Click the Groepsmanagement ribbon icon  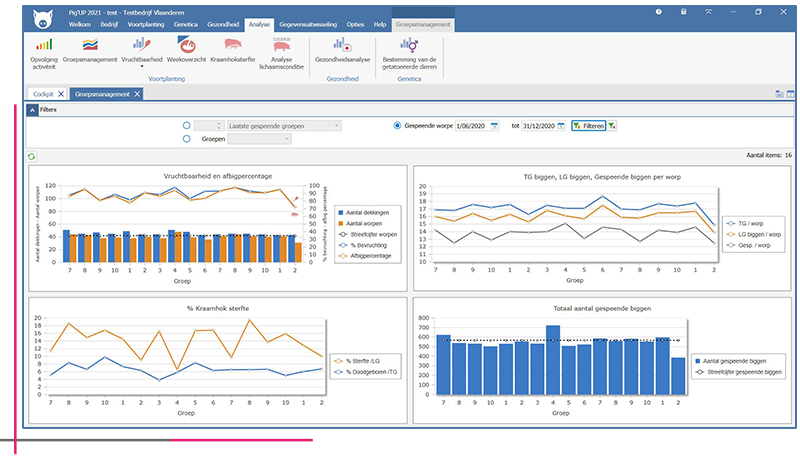[90, 44]
